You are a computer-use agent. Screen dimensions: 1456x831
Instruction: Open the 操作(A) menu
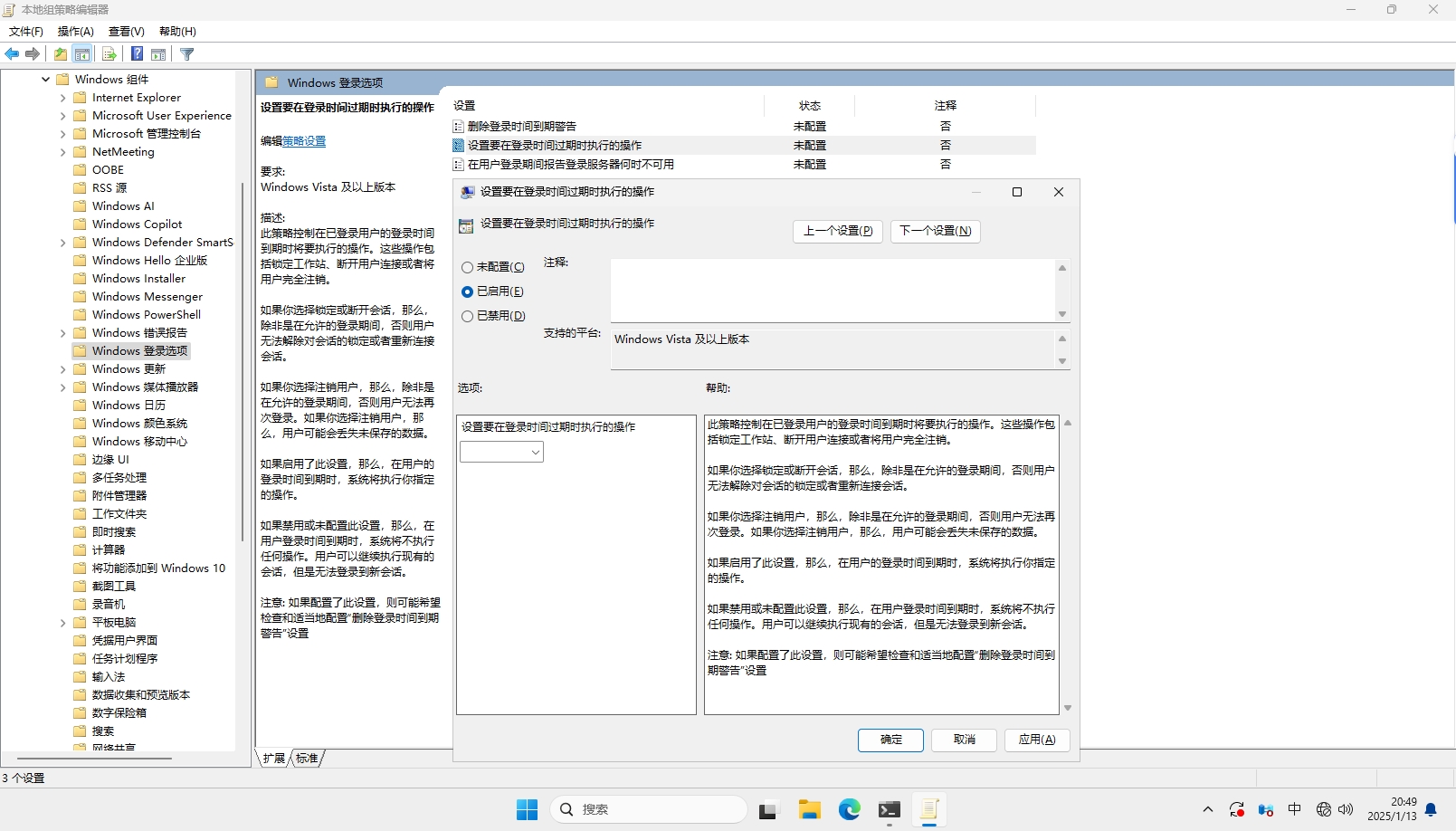pos(75,31)
